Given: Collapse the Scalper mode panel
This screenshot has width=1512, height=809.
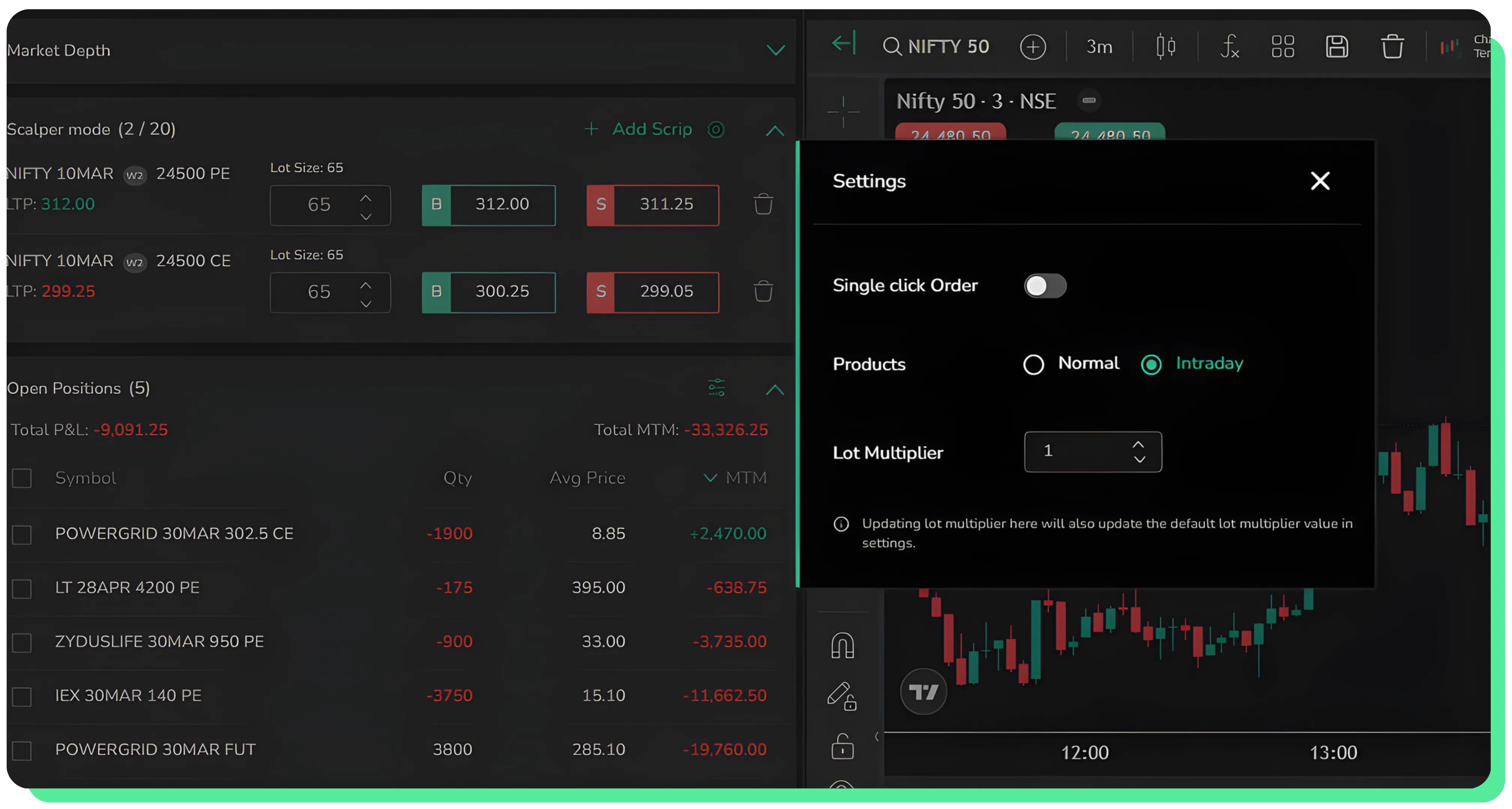Looking at the screenshot, I should point(775,130).
